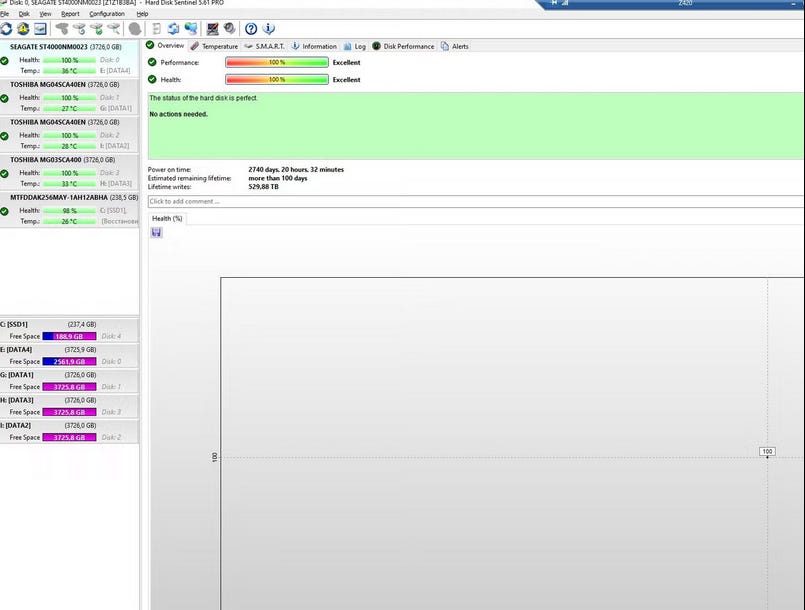
Task: Open the Report menu
Action: pyautogui.click(x=70, y=14)
